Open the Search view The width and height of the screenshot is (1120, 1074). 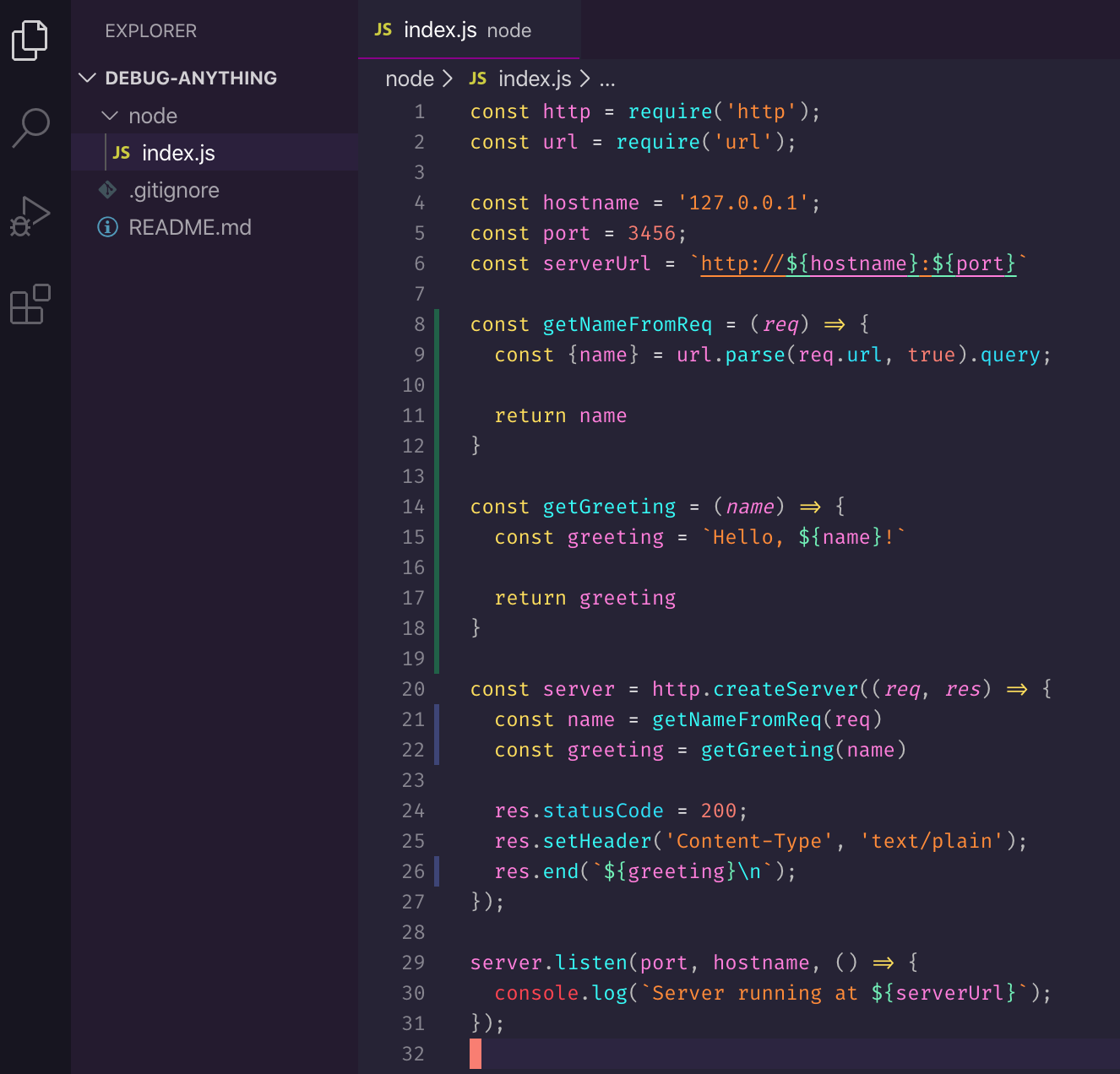[x=30, y=127]
